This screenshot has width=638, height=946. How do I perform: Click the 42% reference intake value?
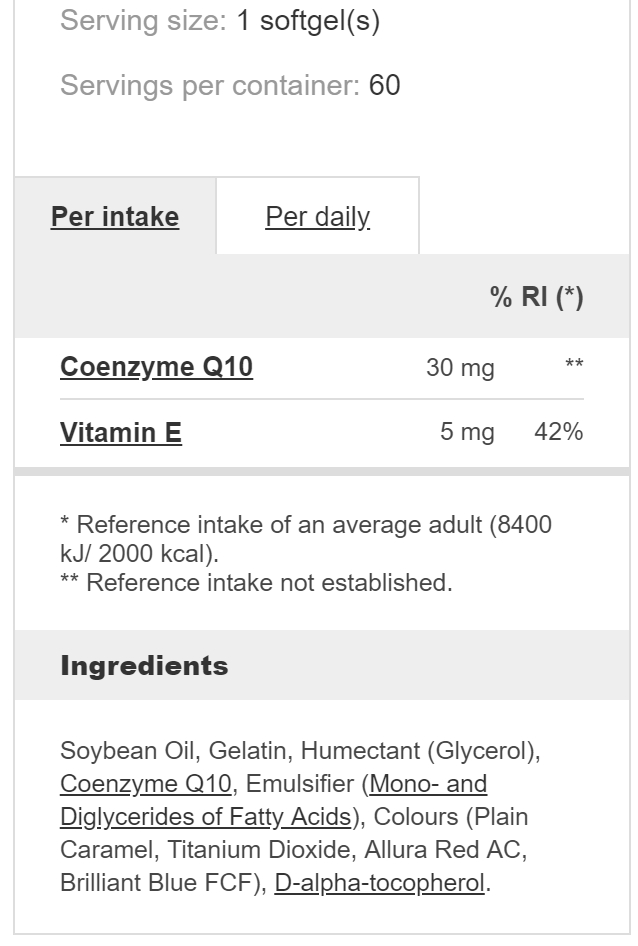tap(558, 432)
